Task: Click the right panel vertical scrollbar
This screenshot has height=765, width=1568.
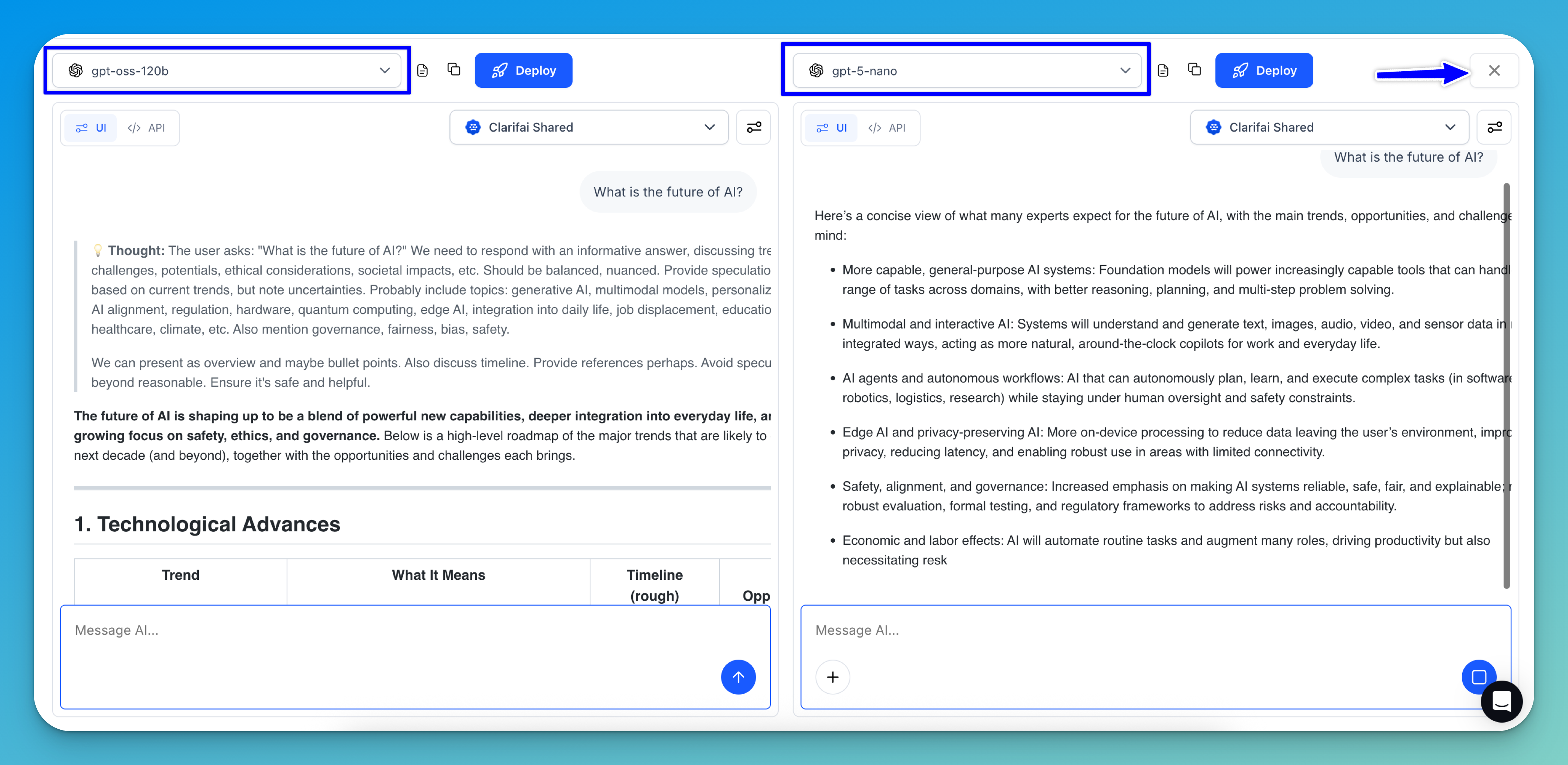Action: click(x=1506, y=385)
